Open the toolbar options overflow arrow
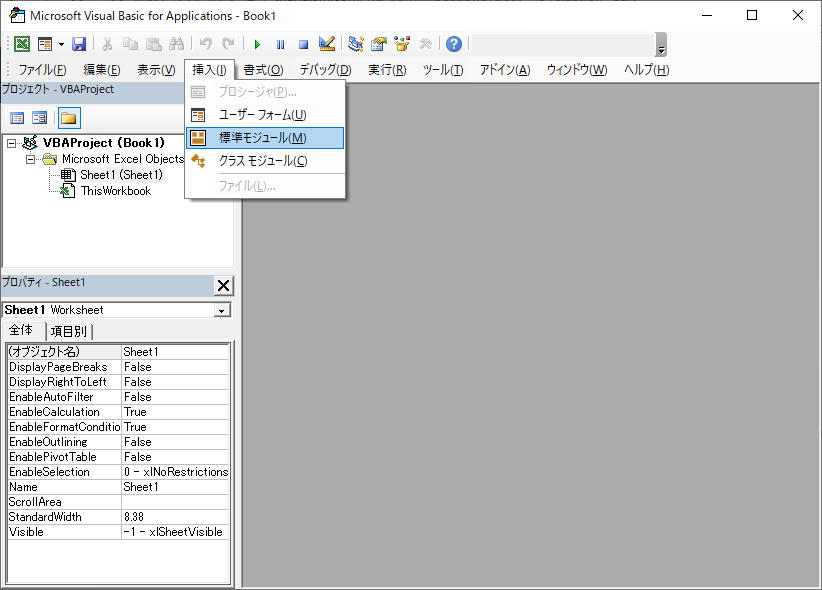822x590 pixels. pos(662,45)
